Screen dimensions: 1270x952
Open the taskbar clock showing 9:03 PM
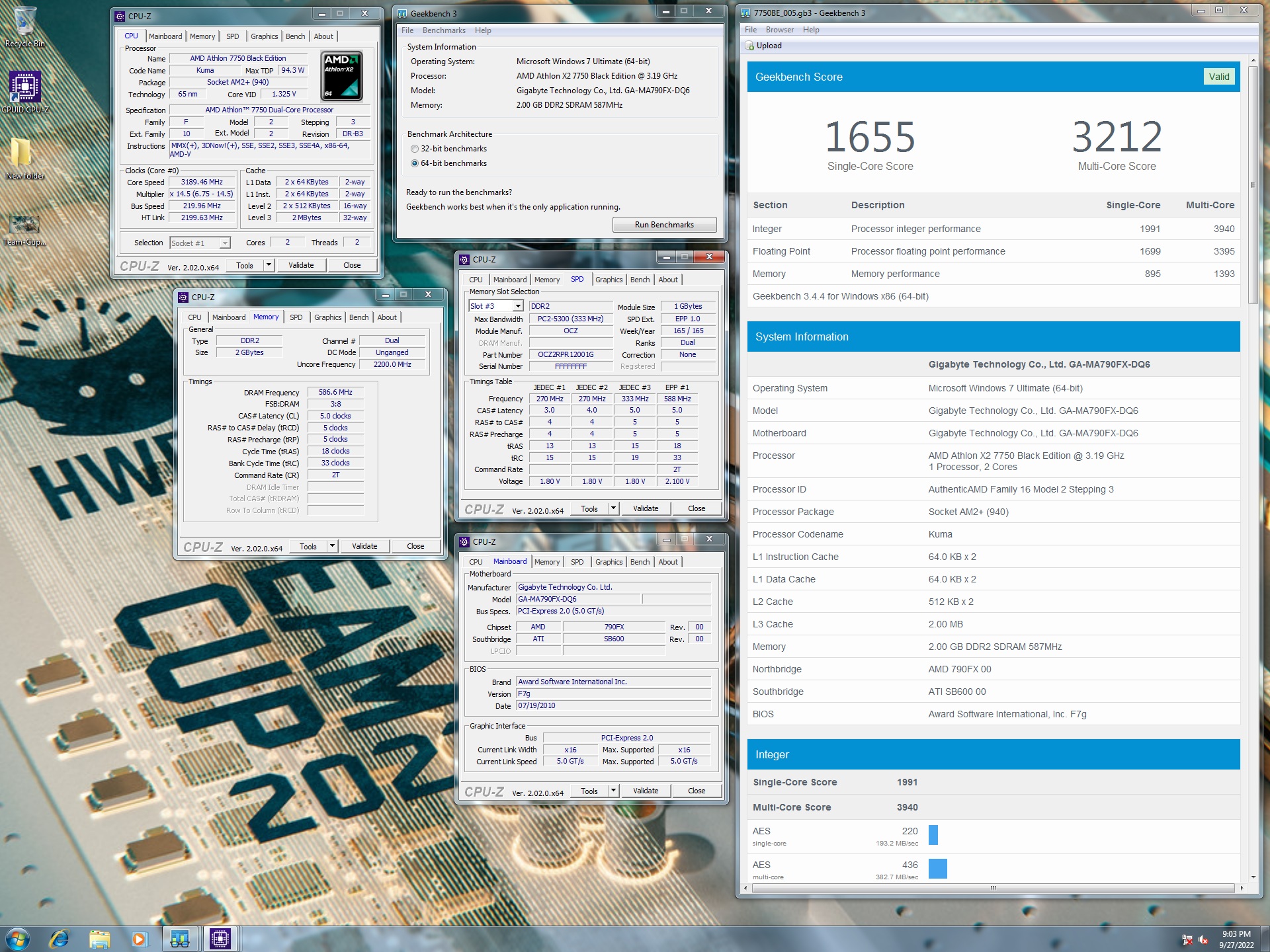1236,939
